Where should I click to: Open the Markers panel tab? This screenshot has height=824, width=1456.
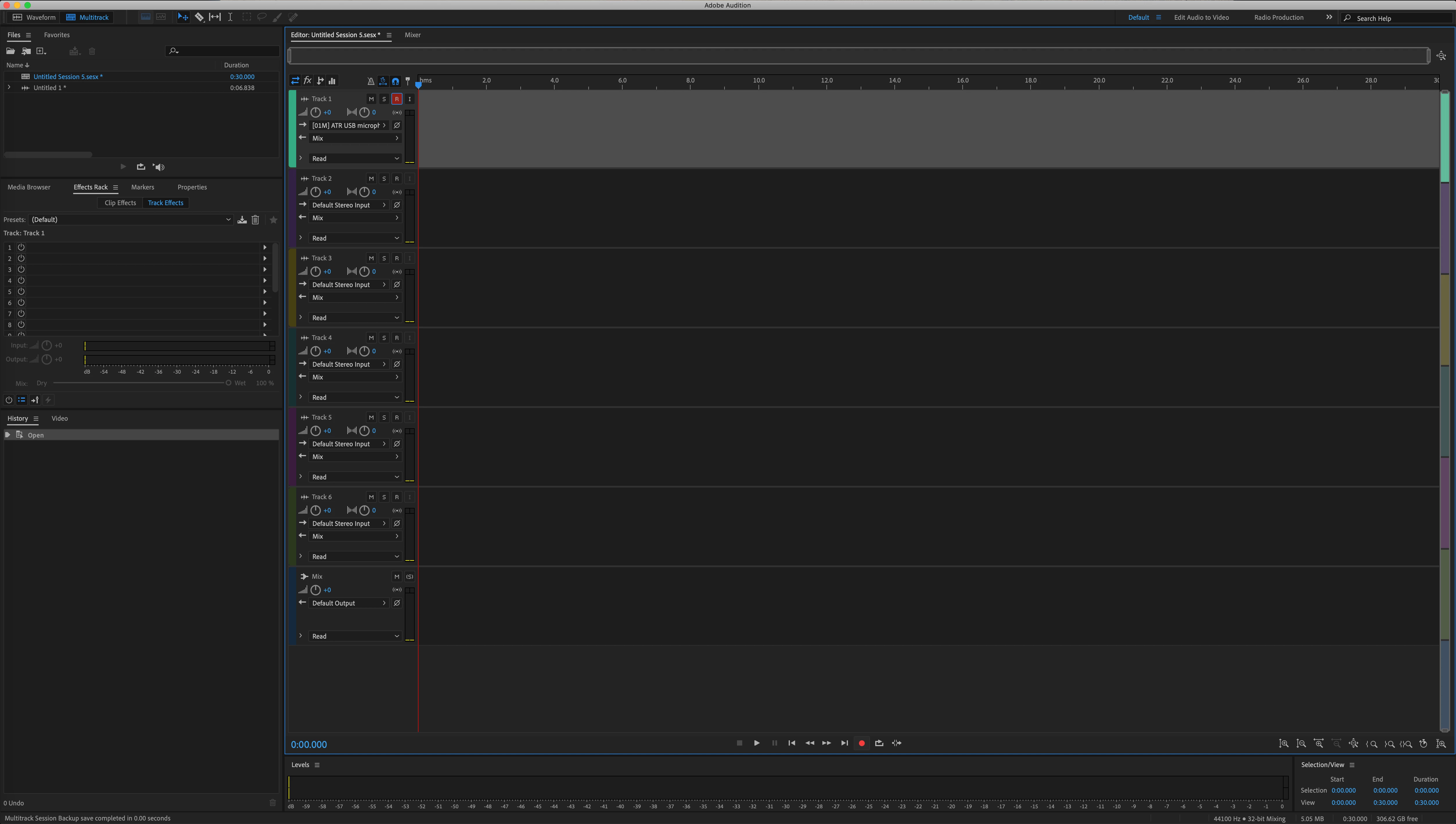pos(143,187)
